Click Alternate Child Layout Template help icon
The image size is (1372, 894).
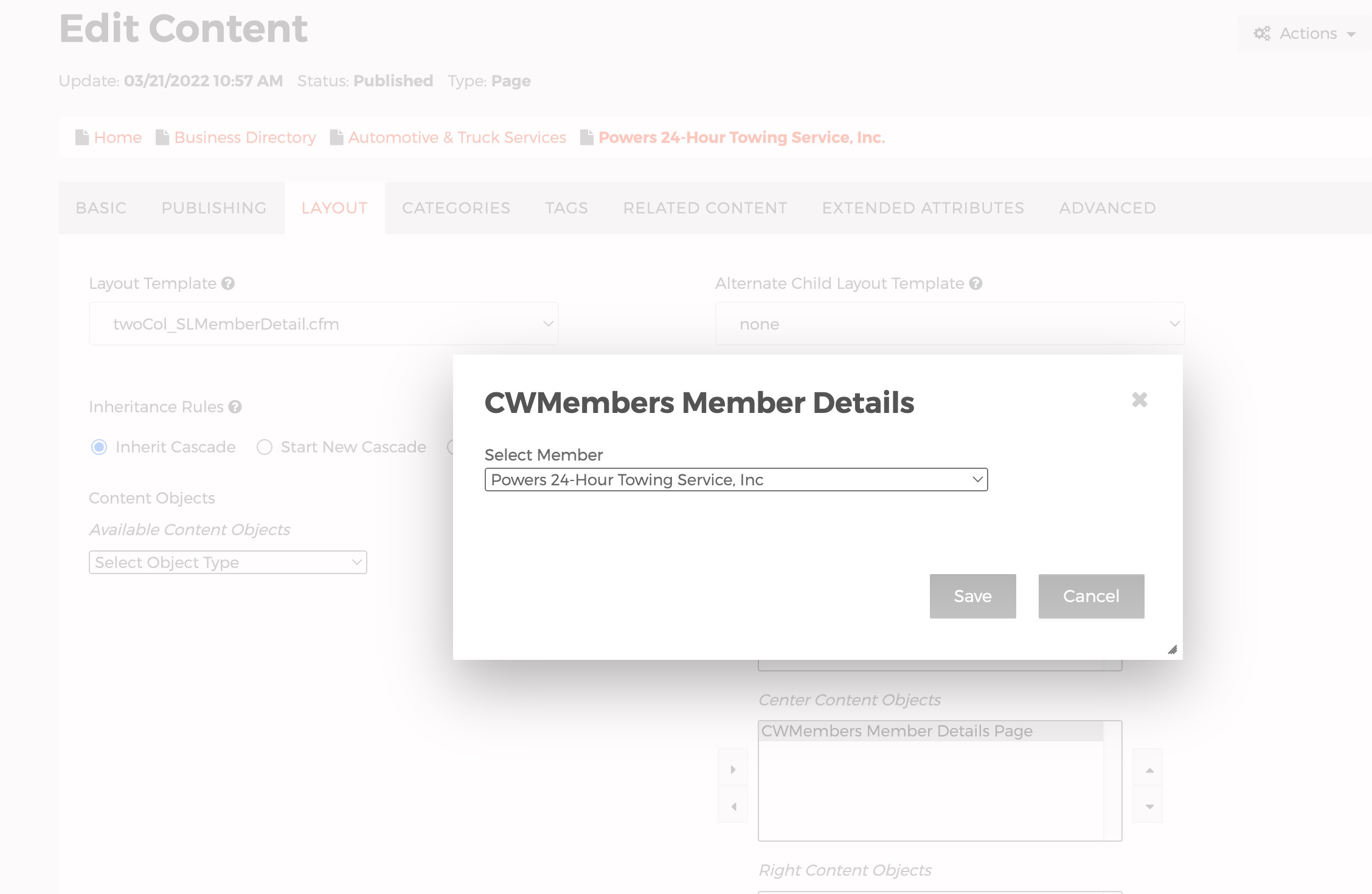pyautogui.click(x=975, y=283)
